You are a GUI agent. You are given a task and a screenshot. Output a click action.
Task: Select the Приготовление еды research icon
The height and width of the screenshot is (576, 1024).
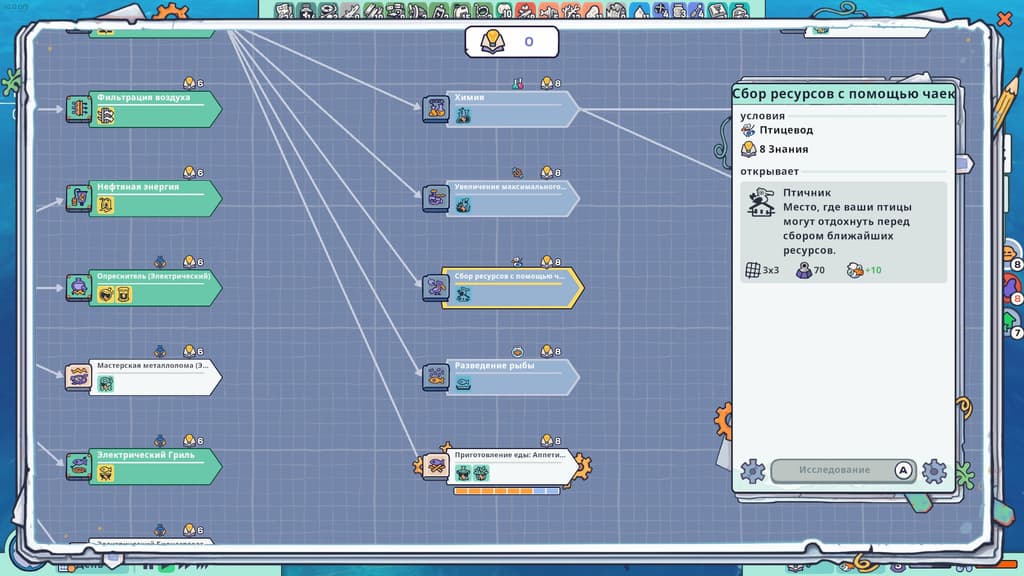point(436,466)
